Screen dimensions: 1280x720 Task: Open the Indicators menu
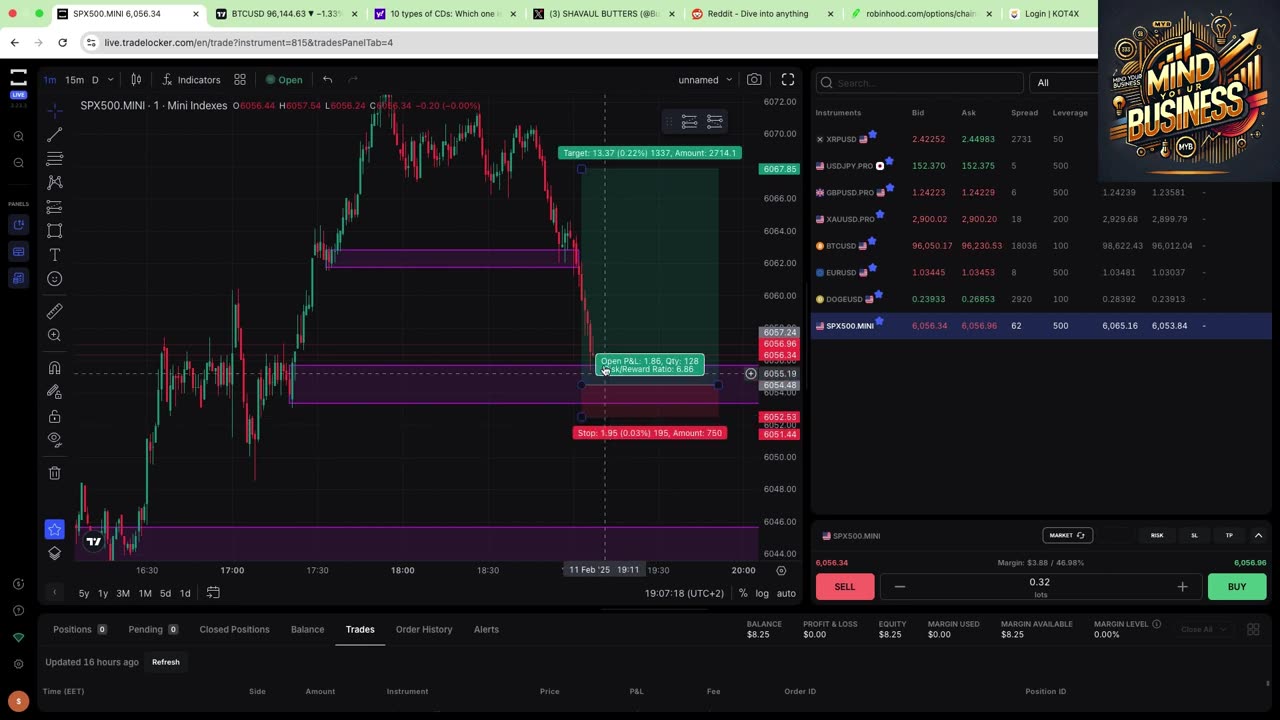pos(191,80)
